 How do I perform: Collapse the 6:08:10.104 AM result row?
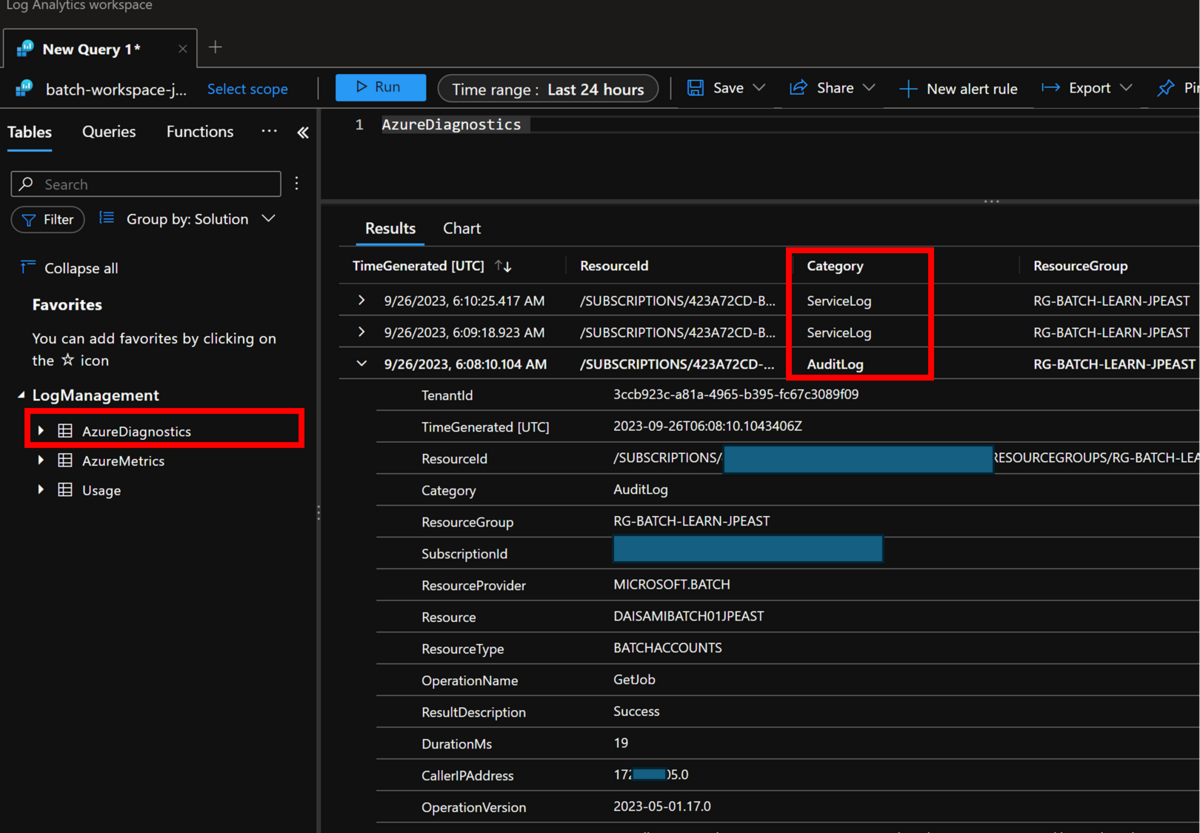pos(361,364)
